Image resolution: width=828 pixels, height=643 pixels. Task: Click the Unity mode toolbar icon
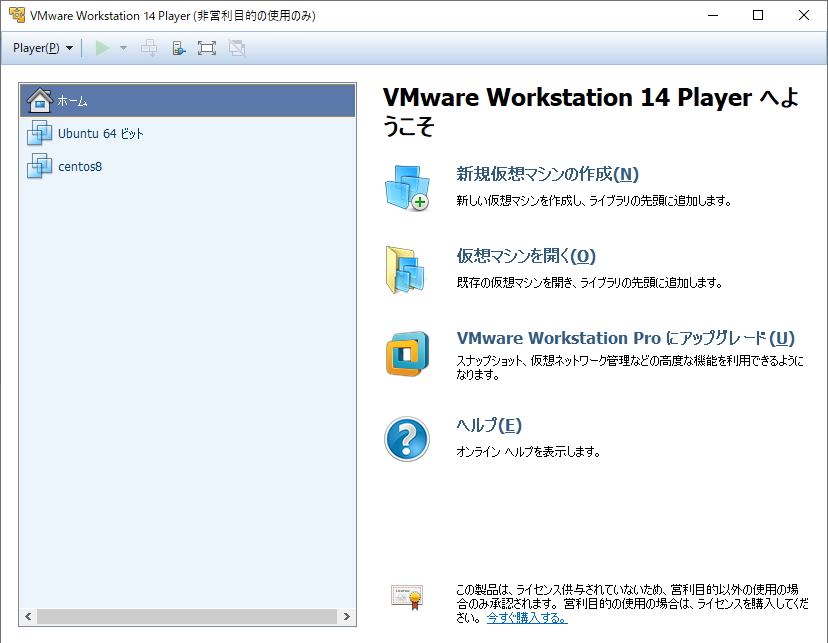coord(237,48)
